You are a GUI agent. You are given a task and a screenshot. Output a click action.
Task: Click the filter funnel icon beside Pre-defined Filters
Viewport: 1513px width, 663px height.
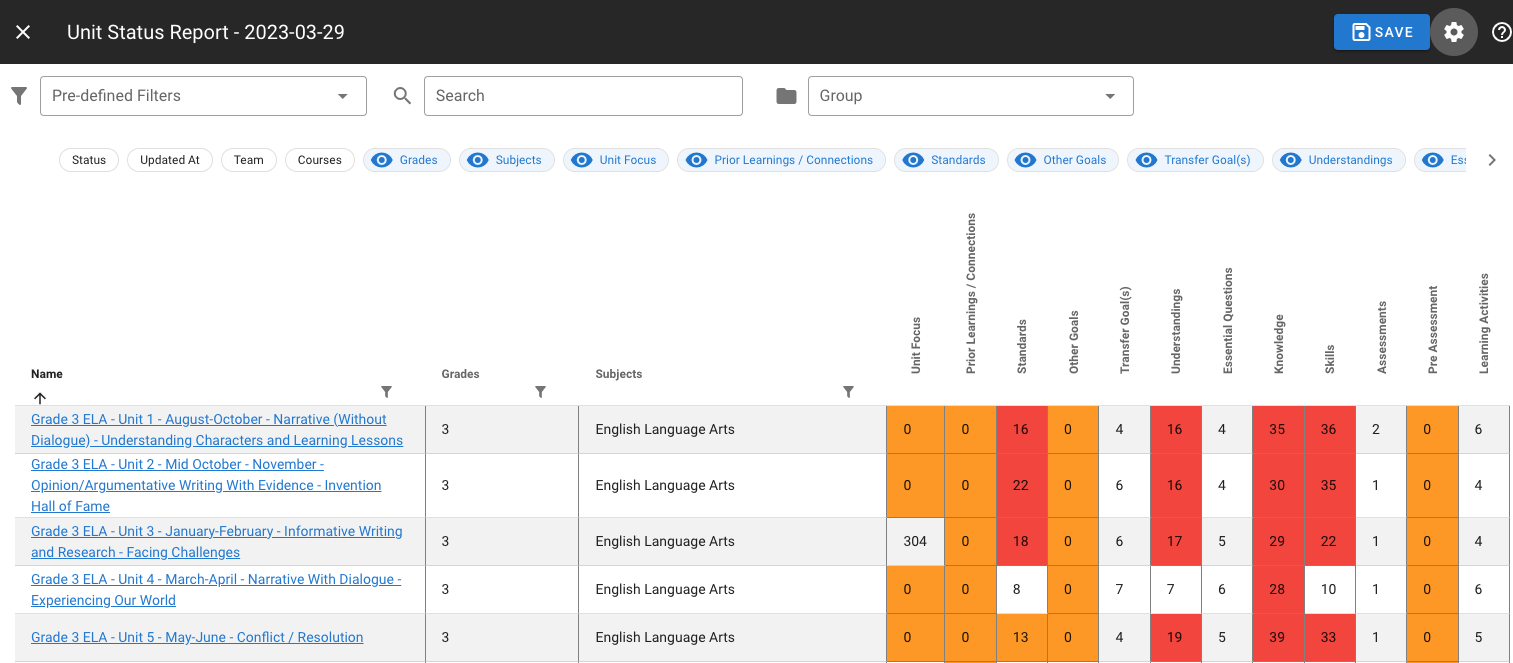pyautogui.click(x=18, y=96)
